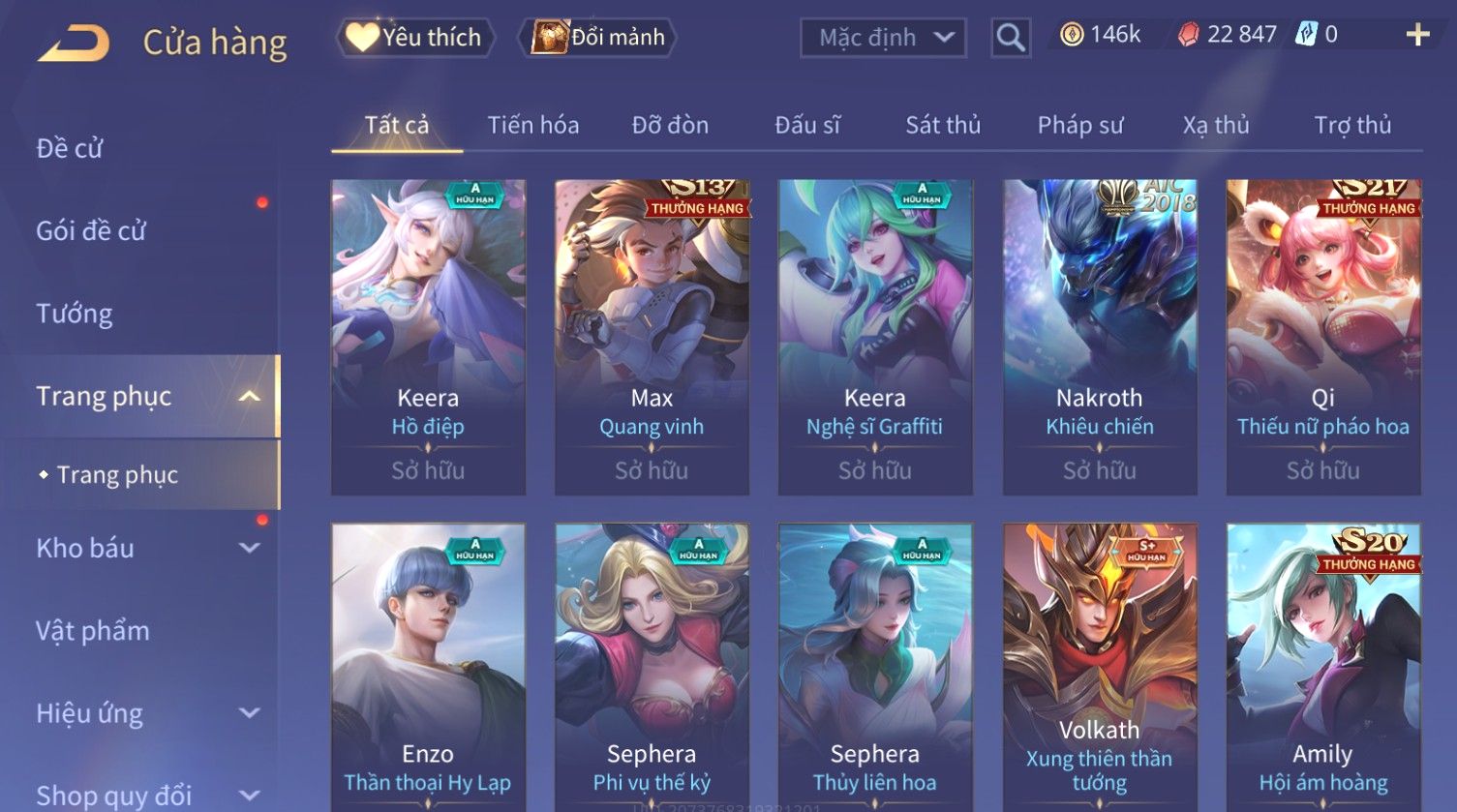Click the golden back arrow icon
This screenshot has height=812, width=1457.
pyautogui.click(x=74, y=43)
